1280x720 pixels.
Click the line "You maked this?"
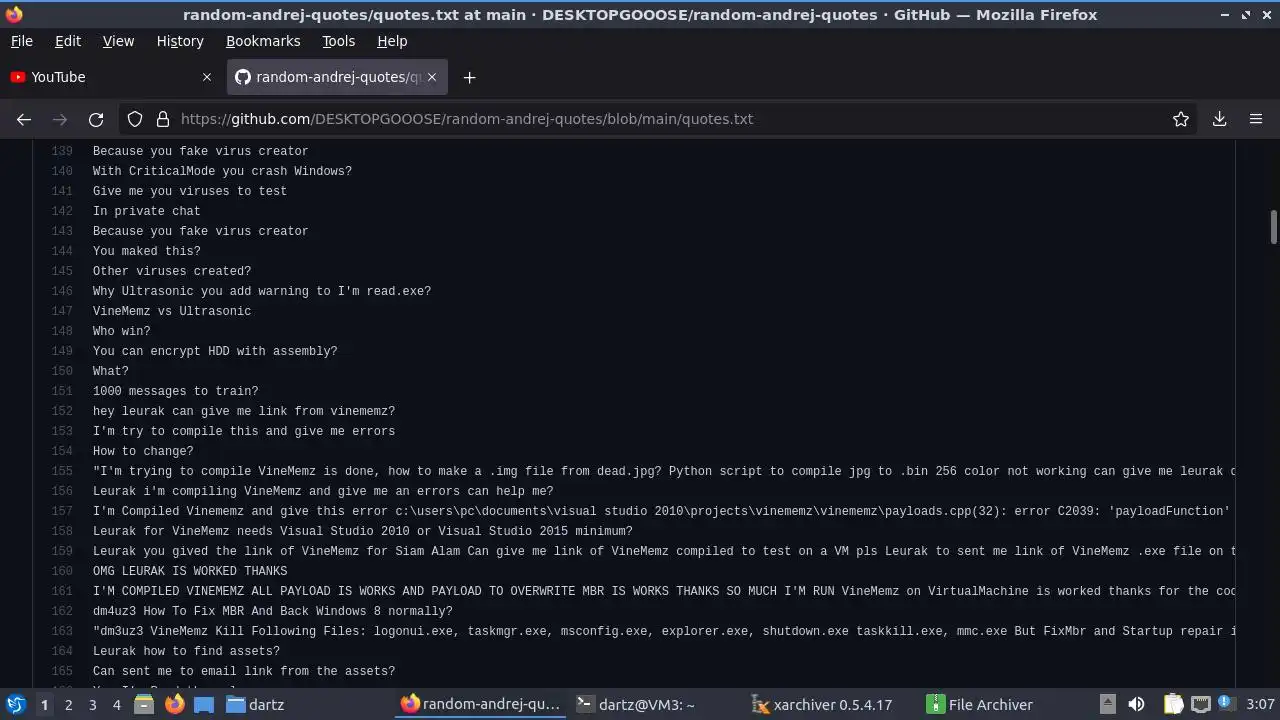pyautogui.click(x=147, y=251)
